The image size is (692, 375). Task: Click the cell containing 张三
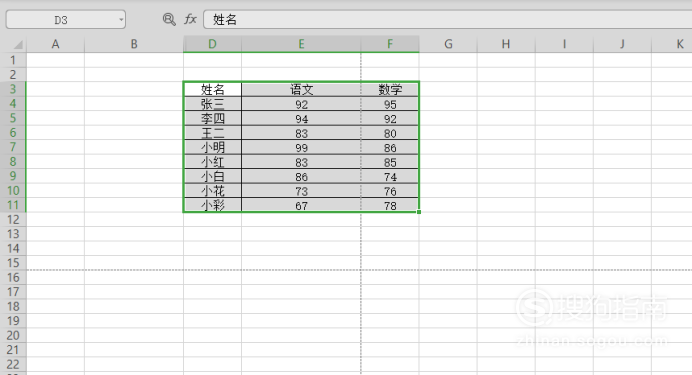pyautogui.click(x=213, y=104)
